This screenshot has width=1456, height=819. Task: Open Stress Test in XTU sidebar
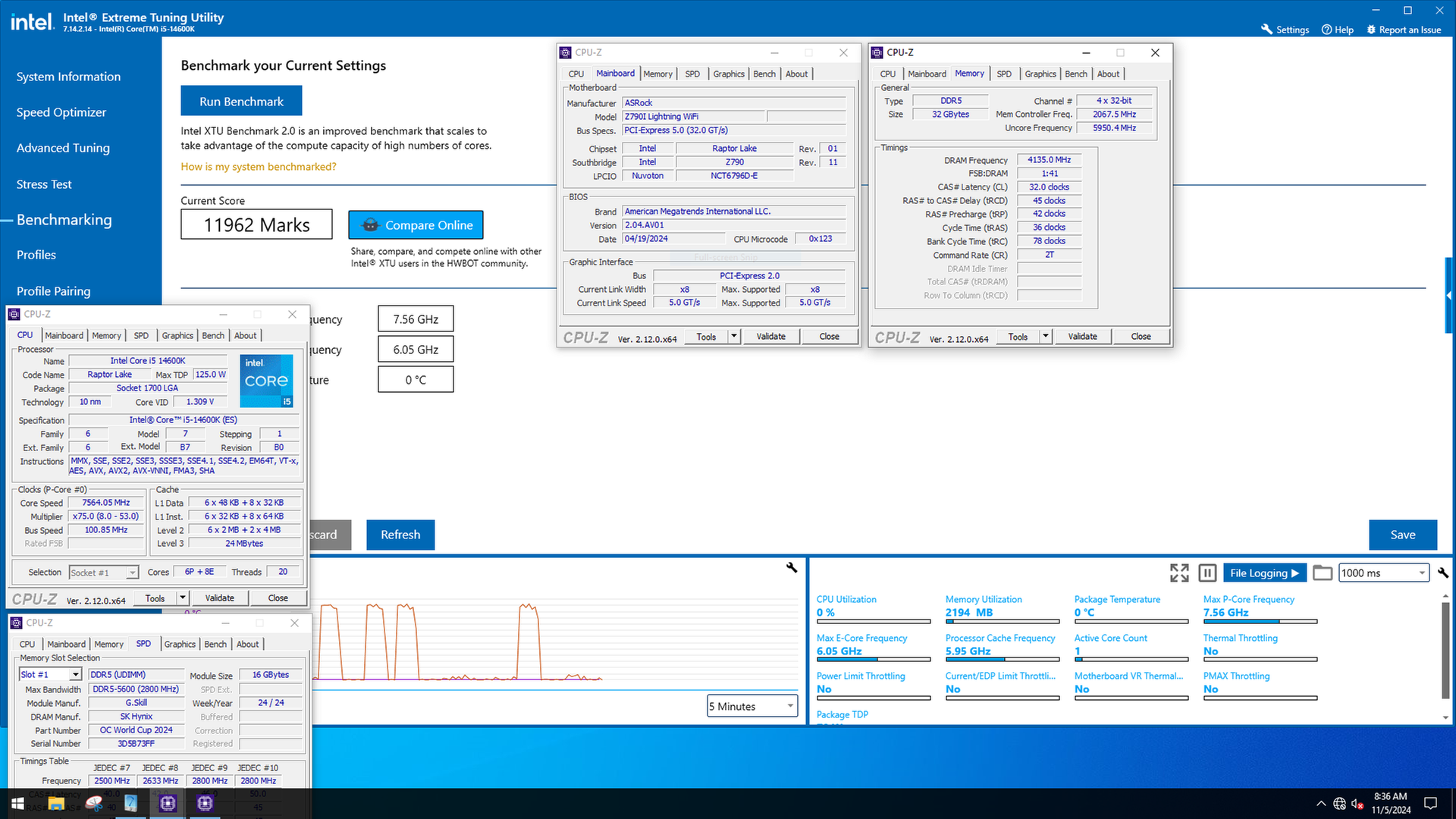tap(44, 184)
